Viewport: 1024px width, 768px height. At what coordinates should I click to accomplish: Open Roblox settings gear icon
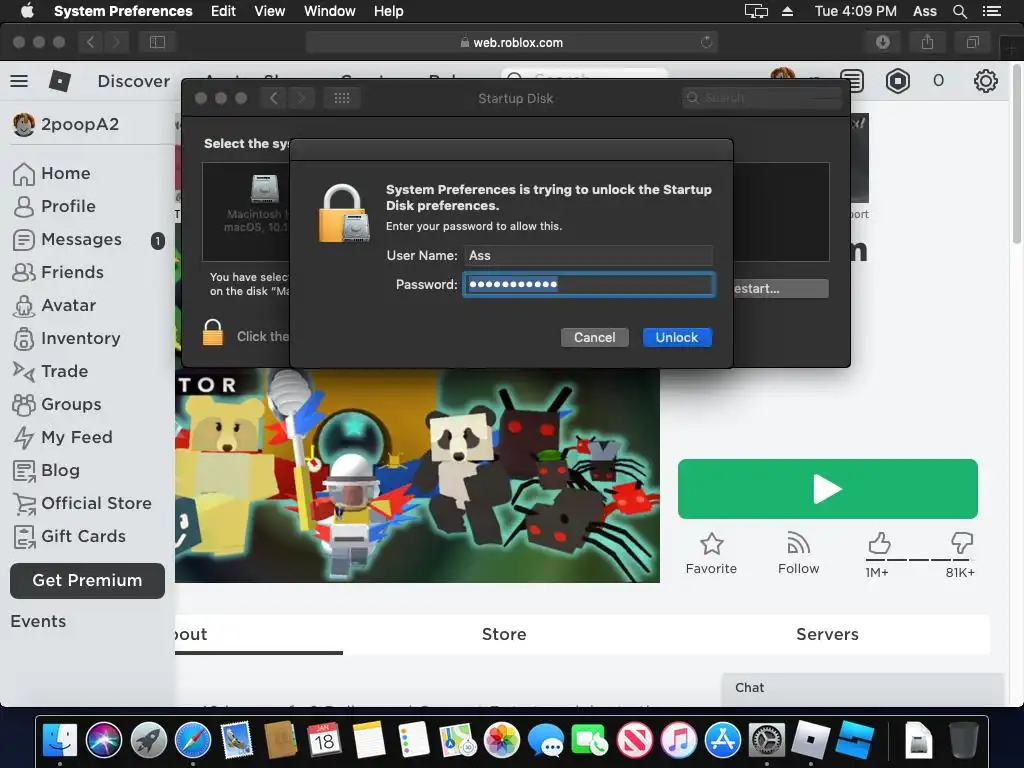(985, 81)
